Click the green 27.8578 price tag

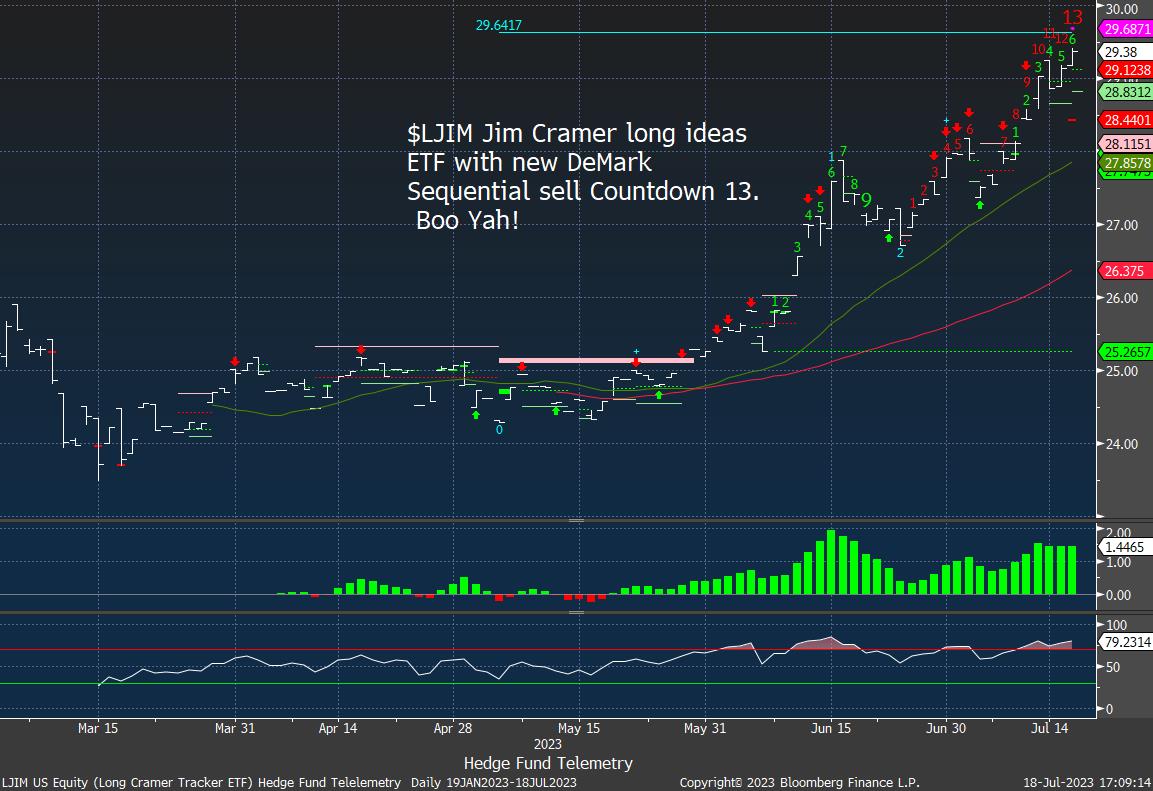click(1126, 162)
